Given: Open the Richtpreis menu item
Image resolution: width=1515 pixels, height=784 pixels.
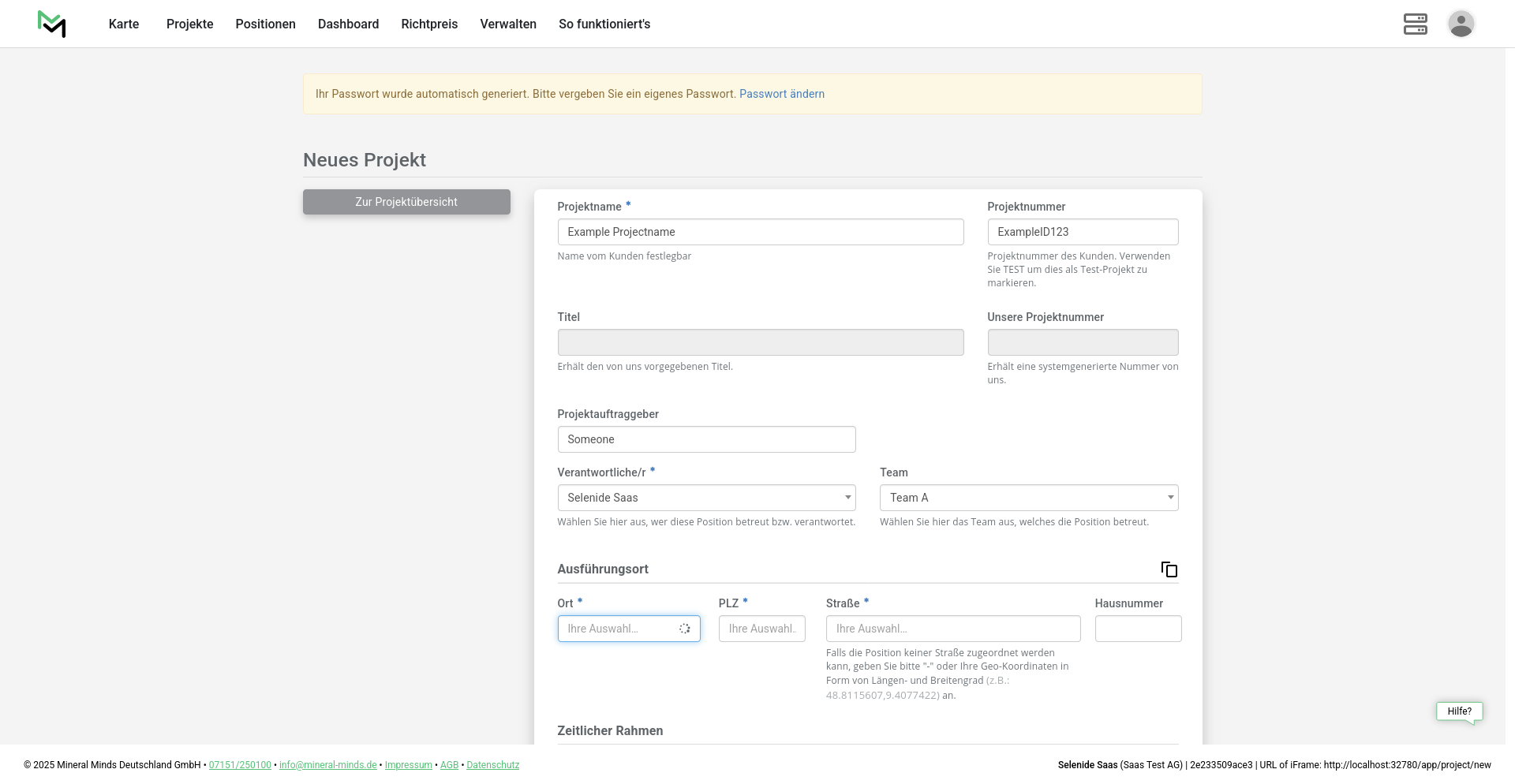Looking at the screenshot, I should [429, 24].
